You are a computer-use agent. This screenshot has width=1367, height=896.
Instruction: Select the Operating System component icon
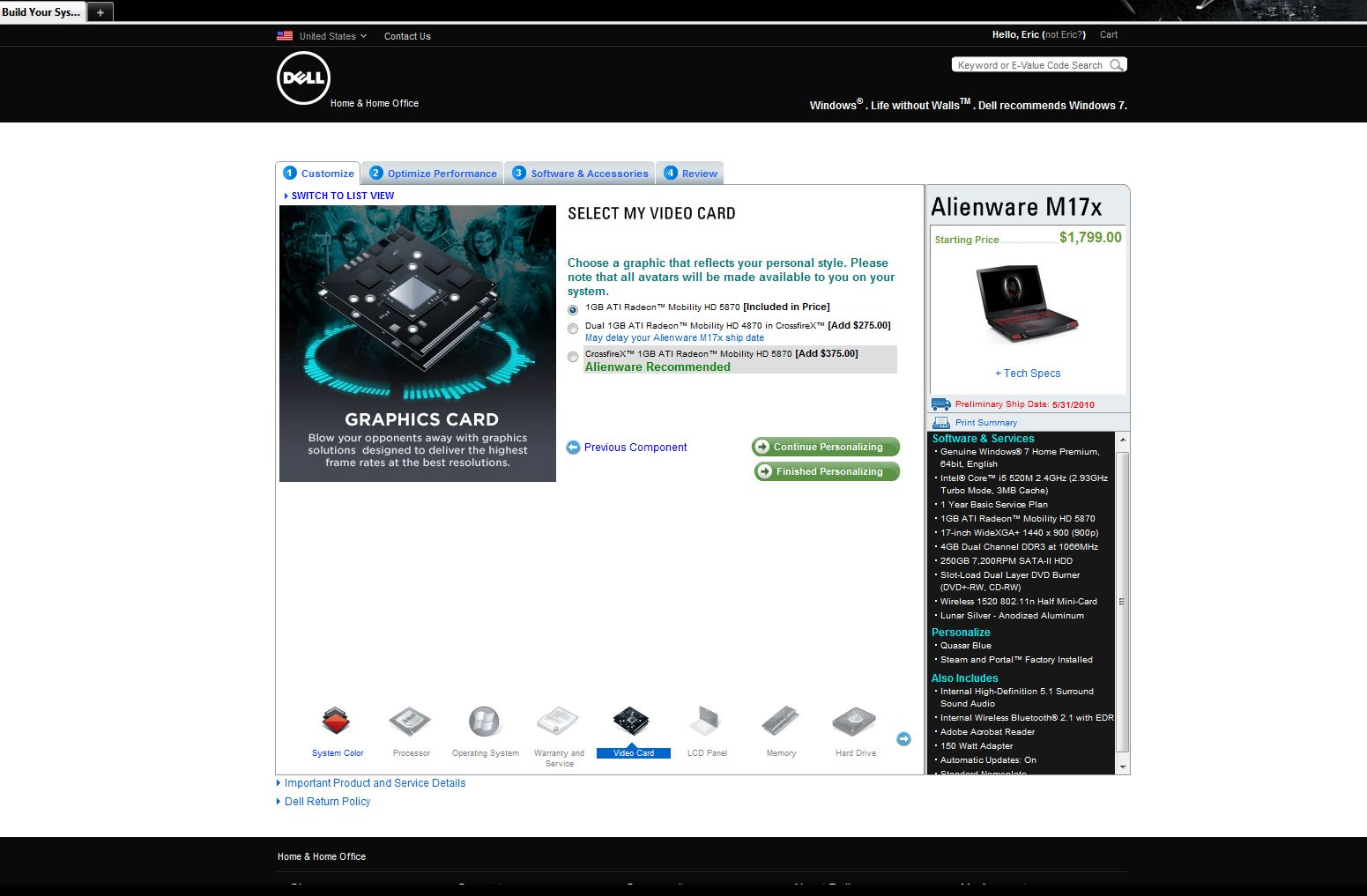tap(485, 721)
